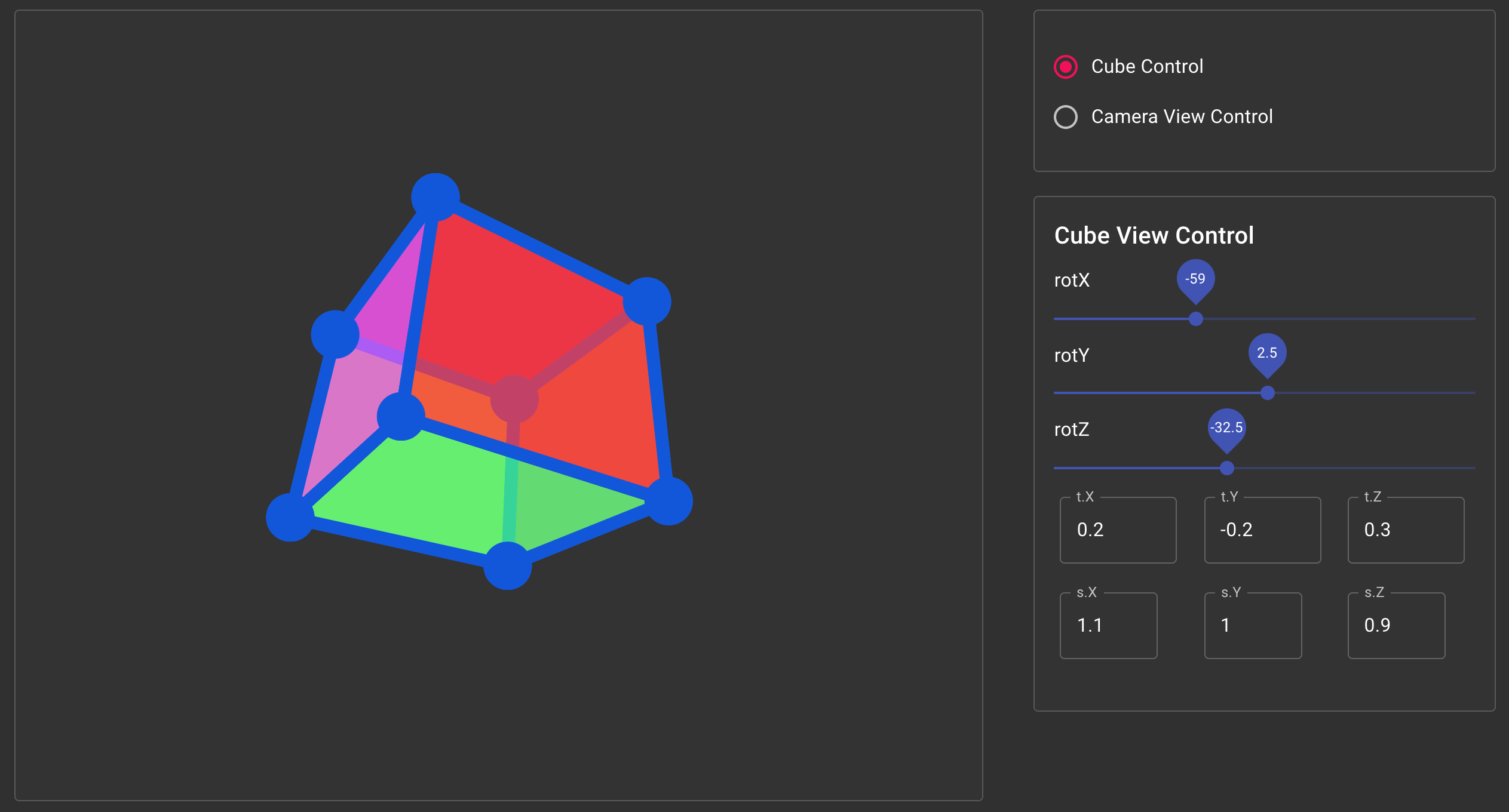
Task: Click the -59 rotX value bubble
Action: point(1195,279)
